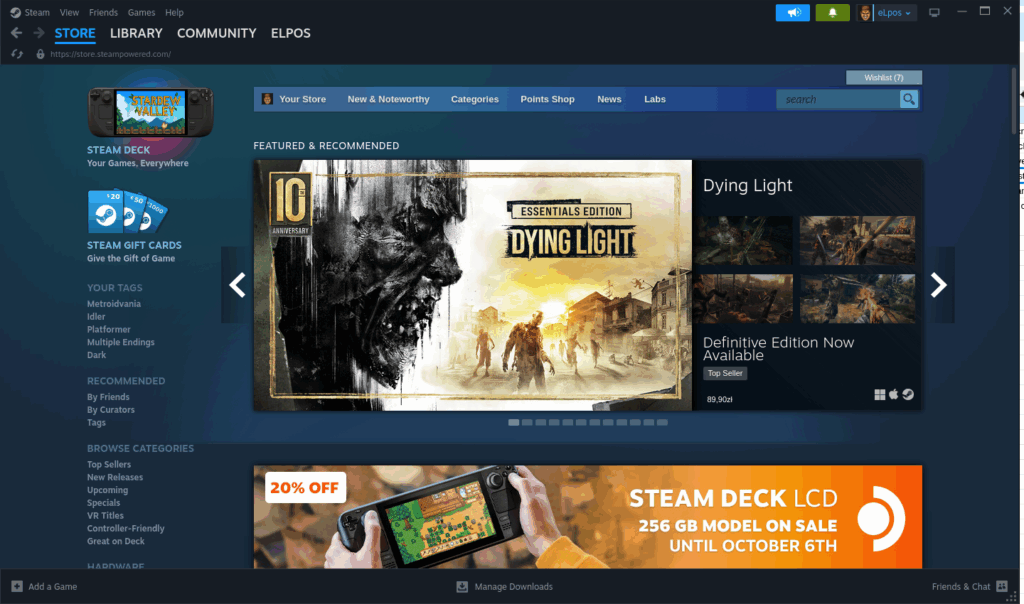Viewport: 1024px width, 604px height.
Task: Click the Apple platform icon on Dying Light
Action: pos(893,394)
